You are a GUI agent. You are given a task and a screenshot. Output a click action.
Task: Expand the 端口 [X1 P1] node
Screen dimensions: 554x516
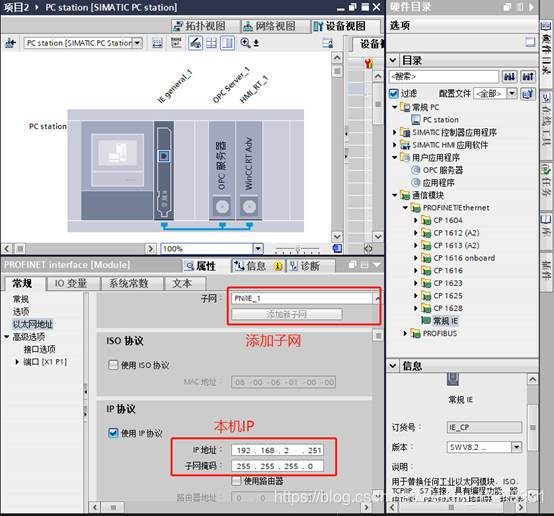point(17,362)
